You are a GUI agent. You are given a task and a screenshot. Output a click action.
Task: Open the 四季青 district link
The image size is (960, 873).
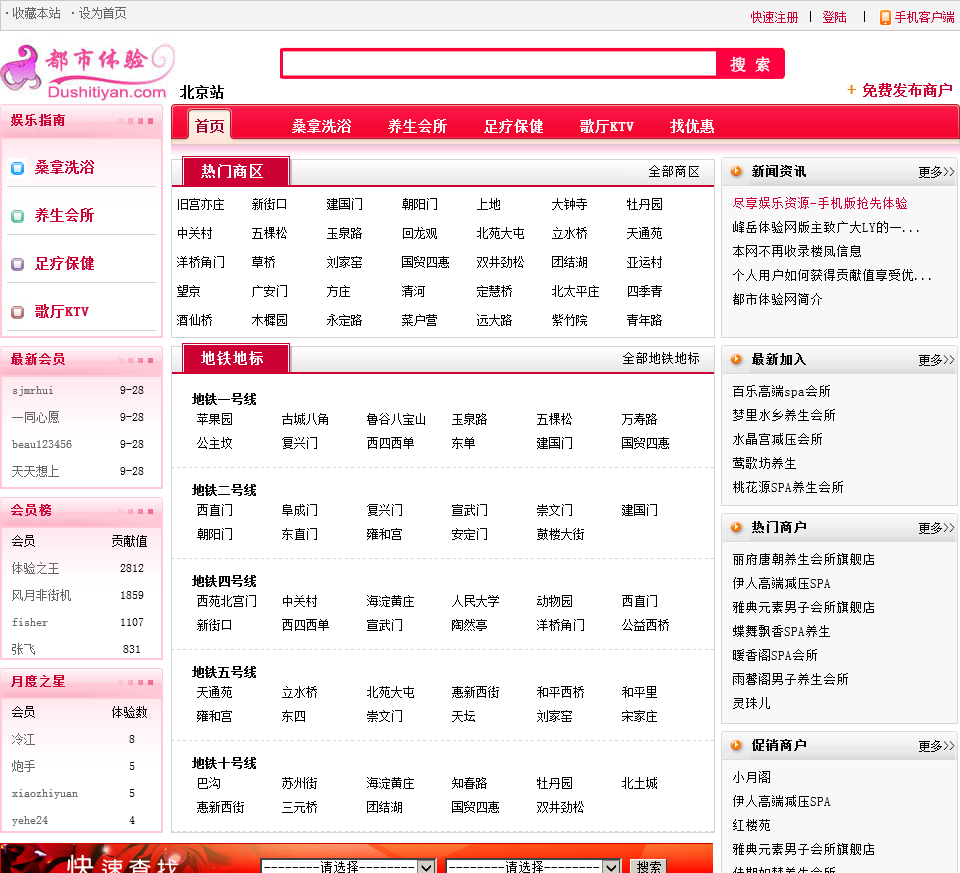pyautogui.click(x=644, y=291)
